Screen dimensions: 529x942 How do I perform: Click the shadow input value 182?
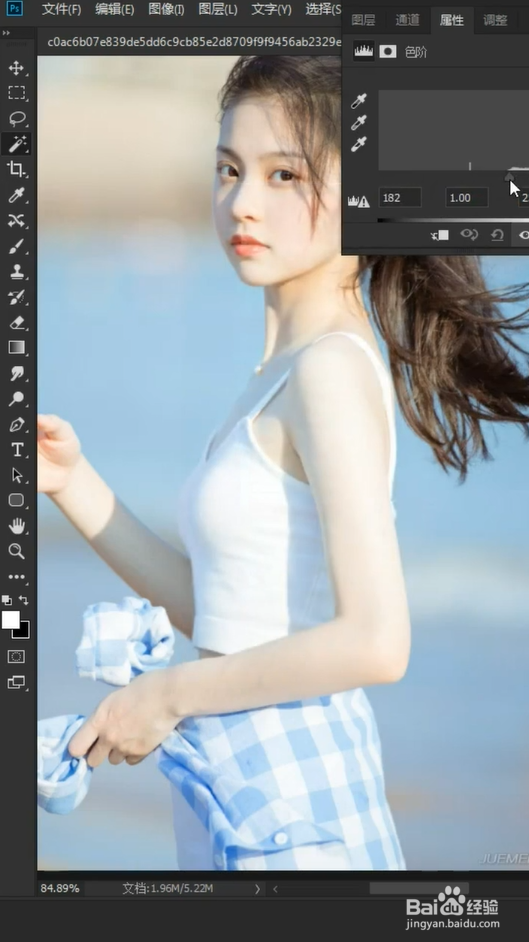(400, 198)
